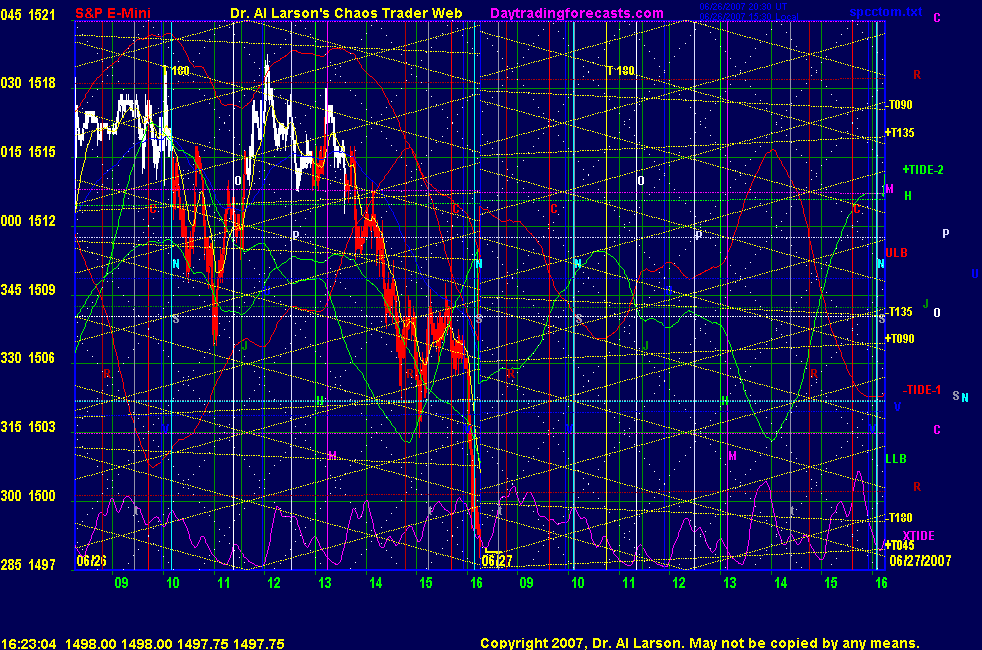The width and height of the screenshot is (982, 650).
Task: Click the 285 1497 price axis label
Action: pos(28,564)
